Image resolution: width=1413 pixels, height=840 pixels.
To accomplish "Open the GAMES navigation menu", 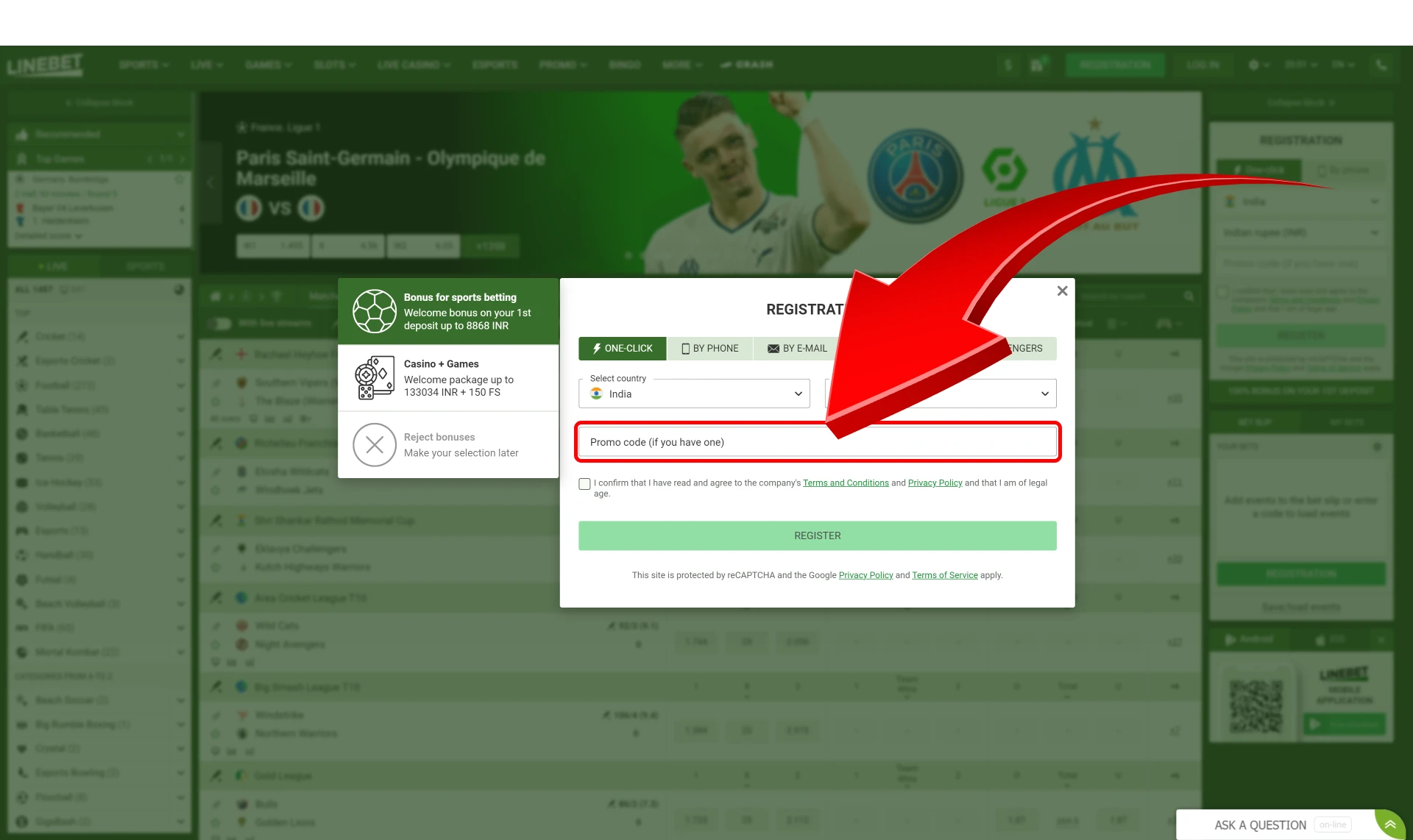I will point(266,64).
